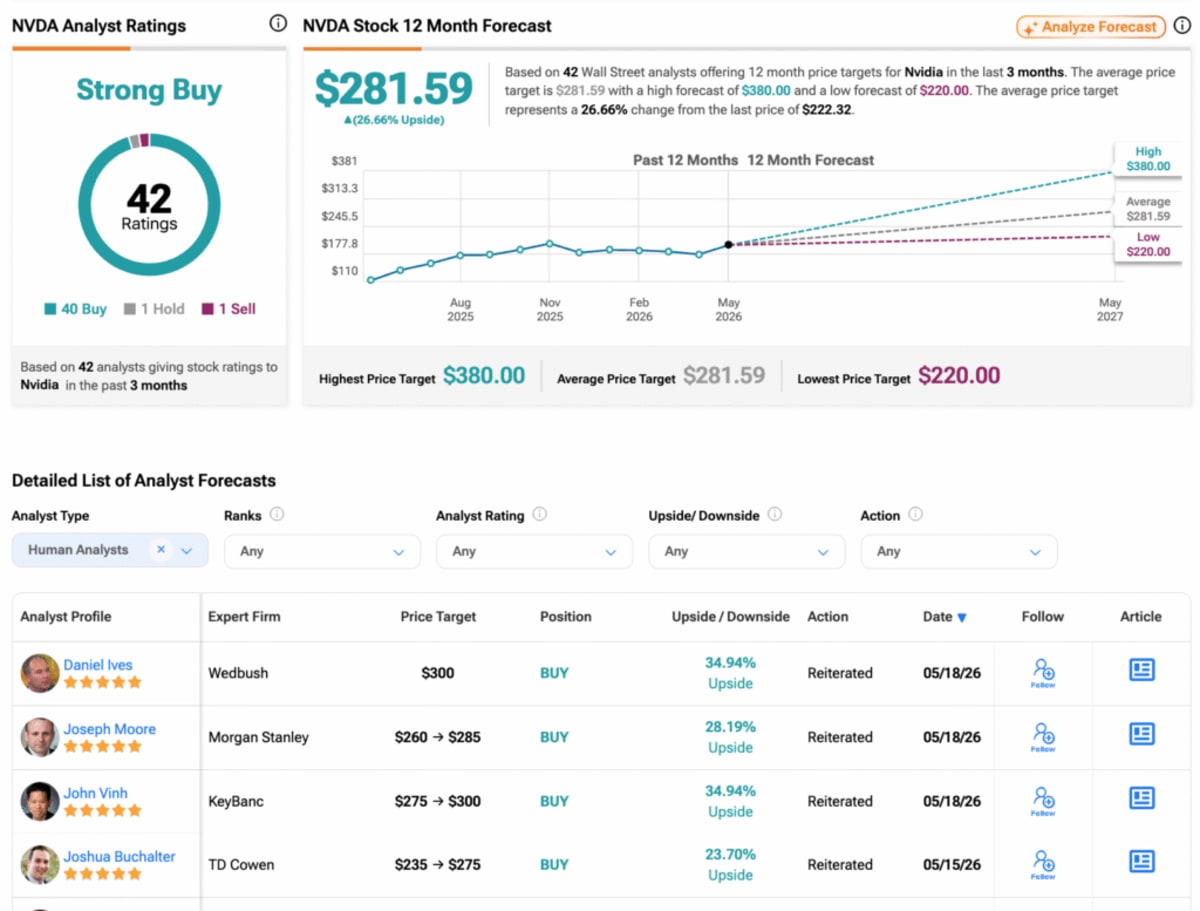1200x911 pixels.
Task: Click the 23.70% Upside value
Action: pyautogui.click(x=730, y=865)
